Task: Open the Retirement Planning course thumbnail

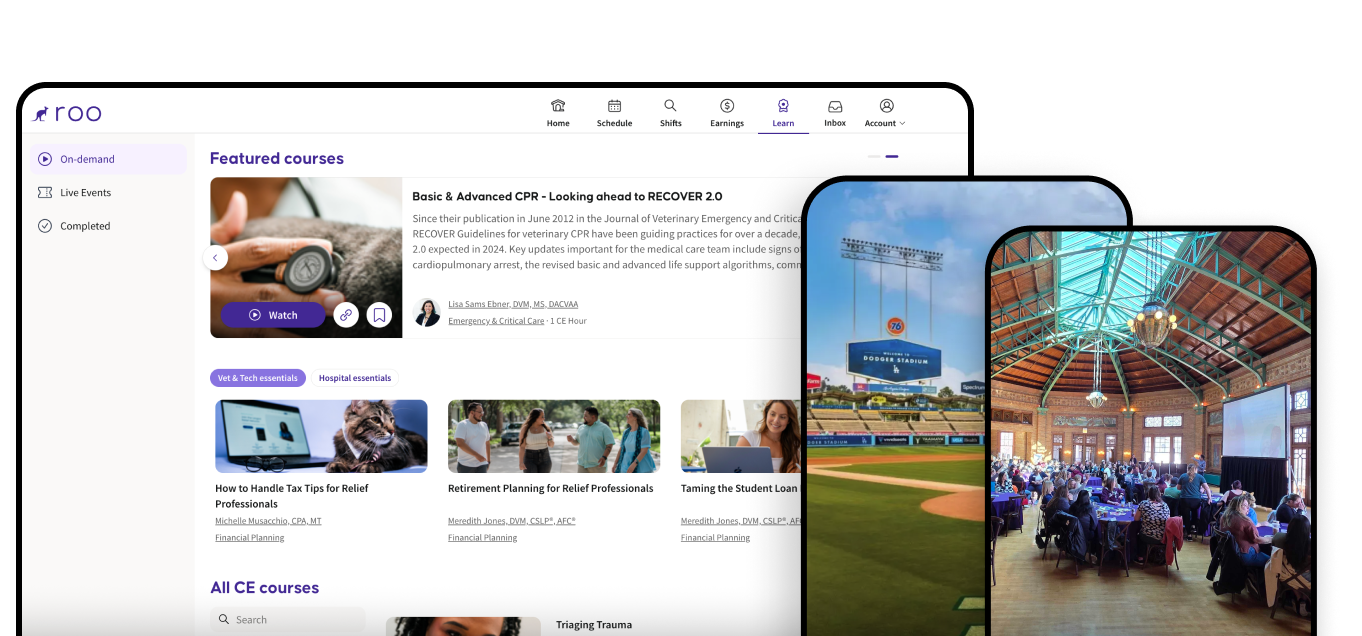Action: coord(554,436)
